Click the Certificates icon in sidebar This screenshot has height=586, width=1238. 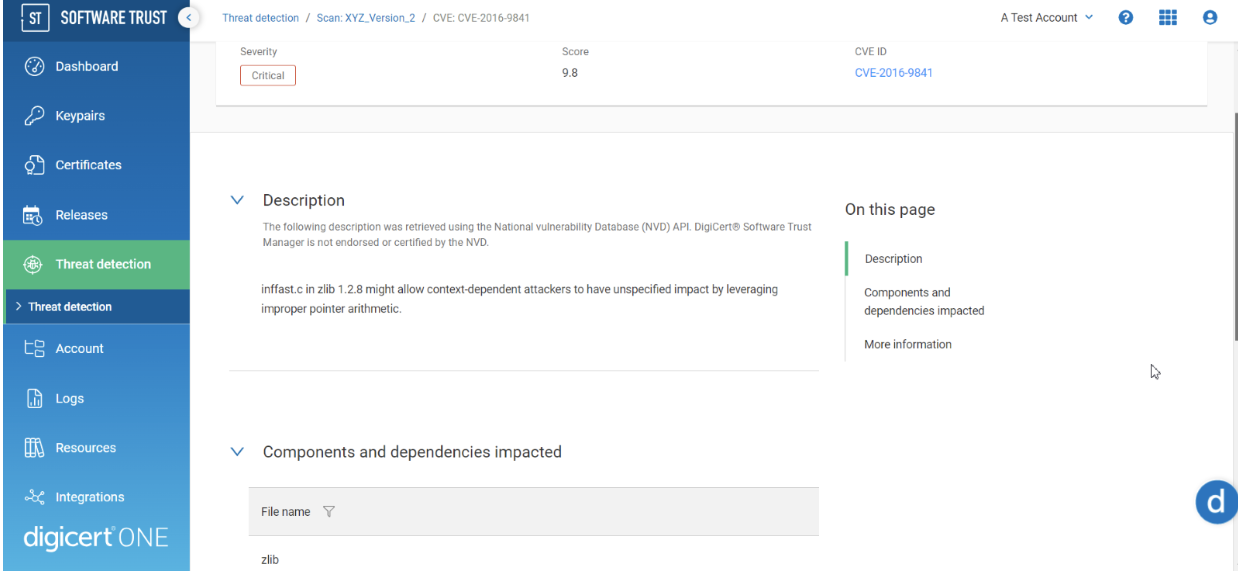tap(33, 165)
